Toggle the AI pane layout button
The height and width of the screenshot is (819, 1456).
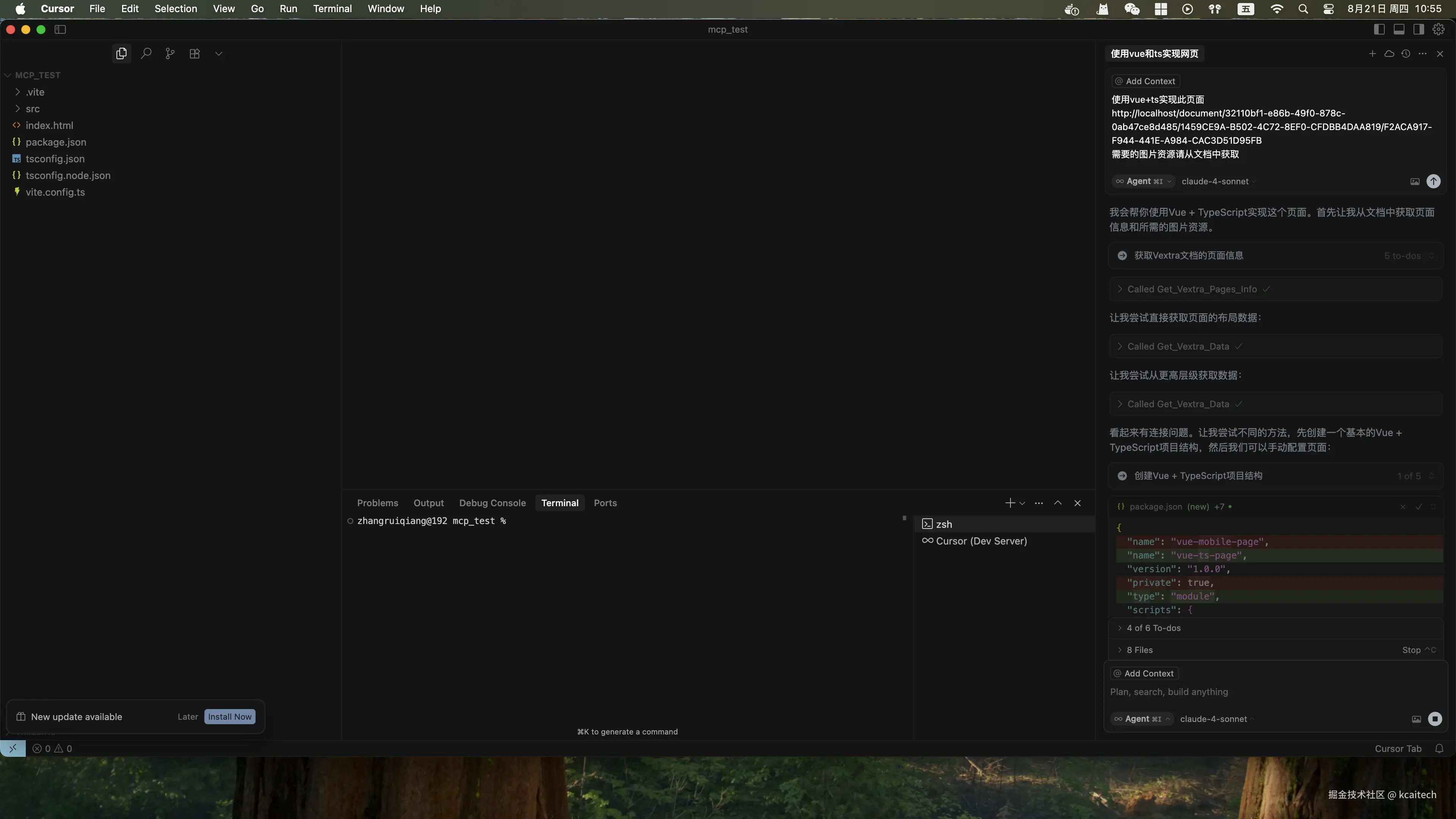(x=1419, y=30)
